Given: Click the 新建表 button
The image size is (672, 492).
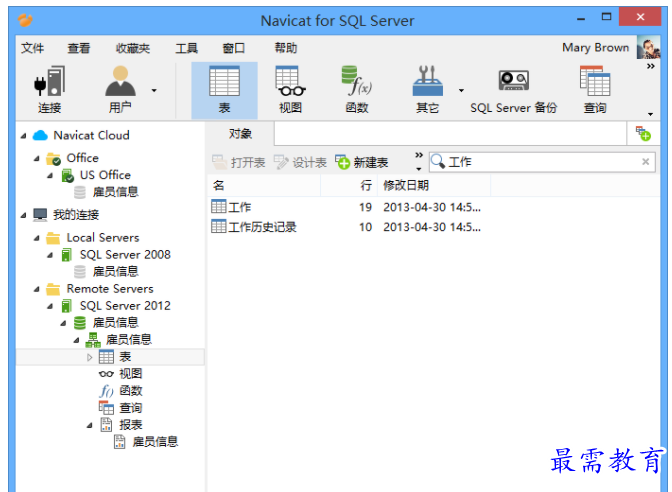Looking at the screenshot, I should point(362,162).
